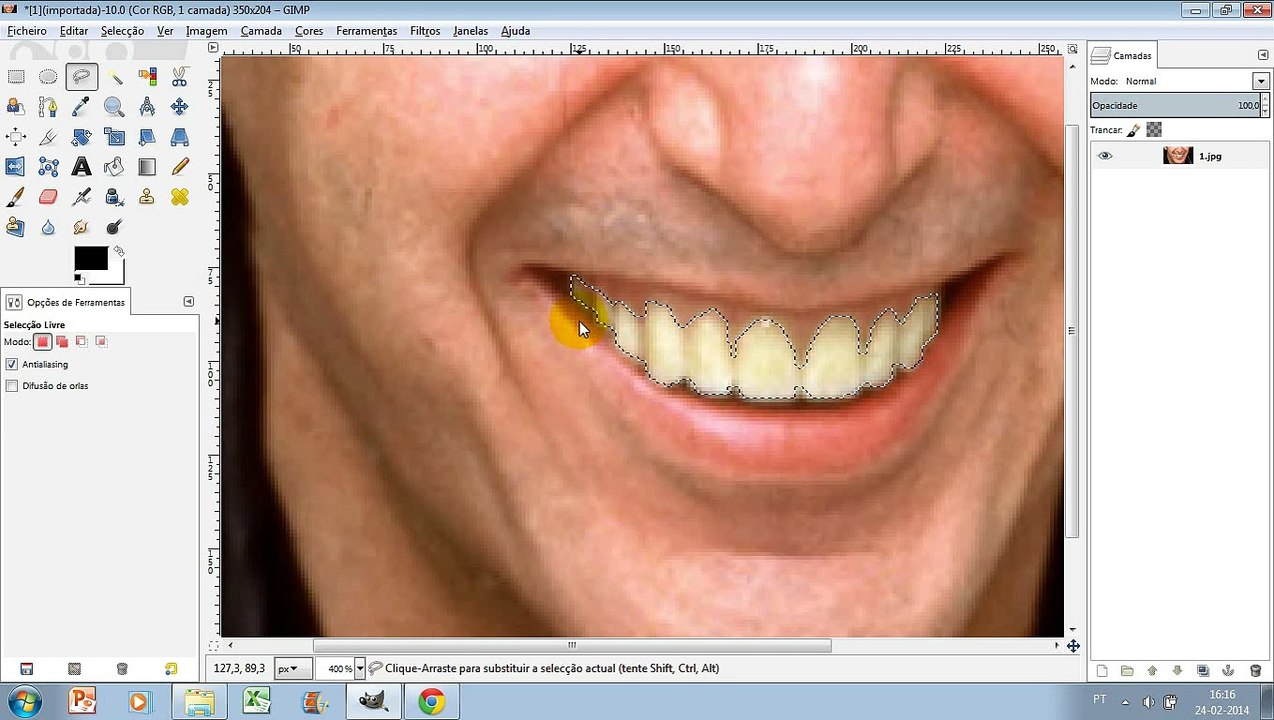Select the Paths tool

(48, 106)
